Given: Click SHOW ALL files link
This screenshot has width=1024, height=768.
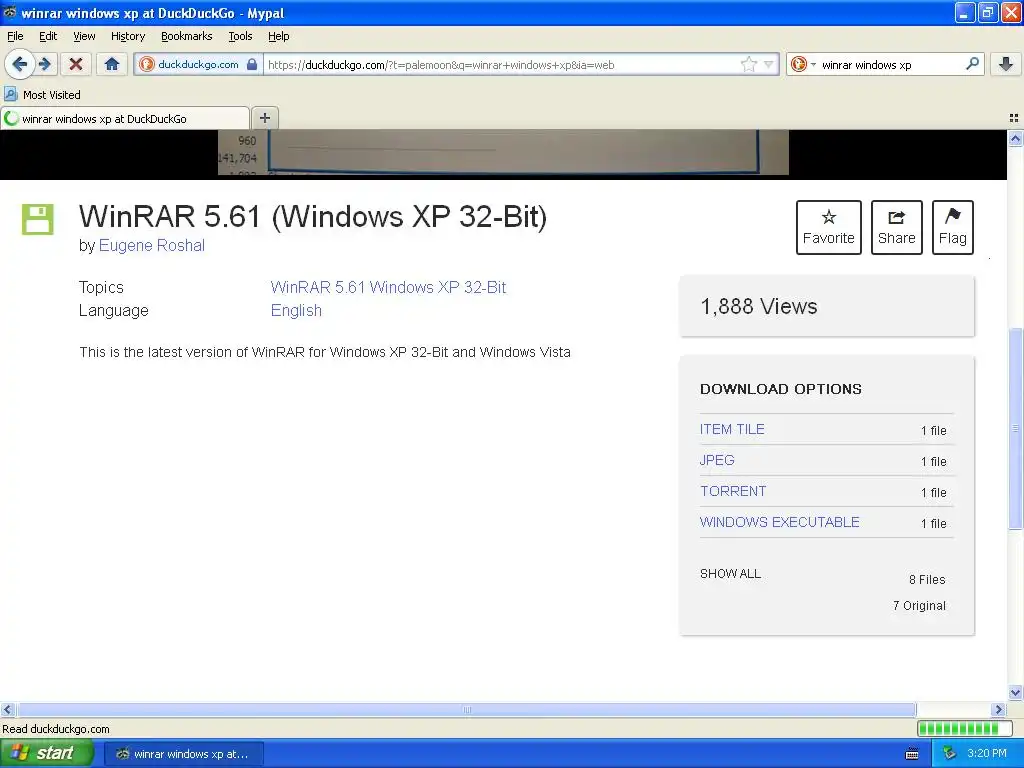Looking at the screenshot, I should 730,573.
